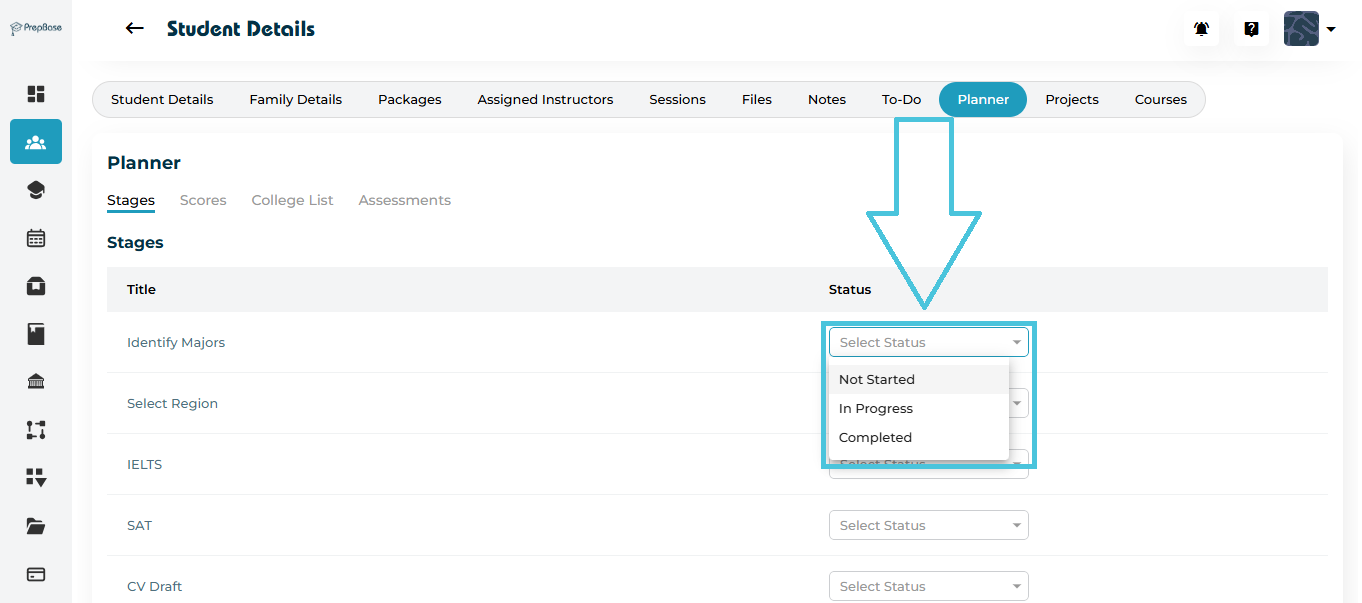This screenshot has width=1362, height=603.
Task: Open the folder icon in sidebar
Action: click(x=36, y=526)
